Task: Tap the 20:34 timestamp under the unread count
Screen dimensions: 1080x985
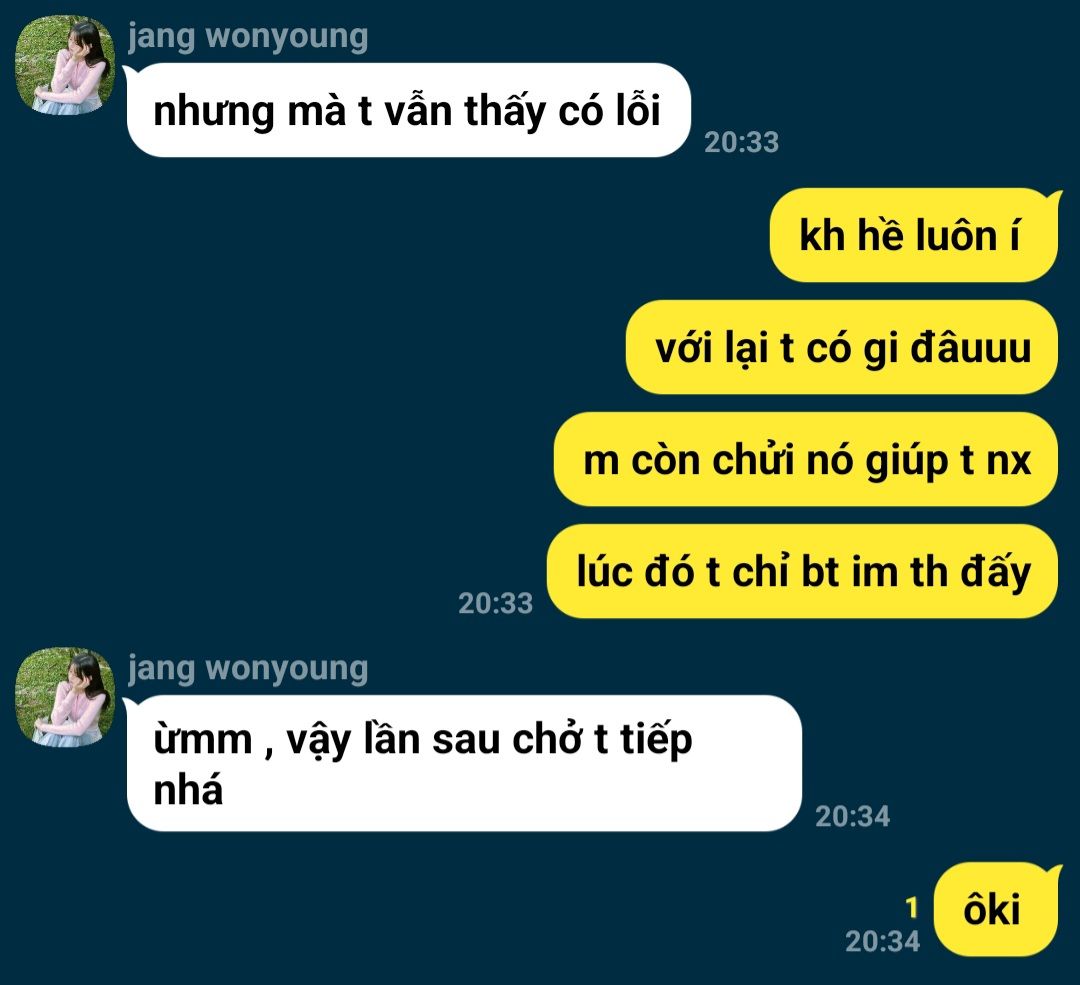Action: pos(882,942)
